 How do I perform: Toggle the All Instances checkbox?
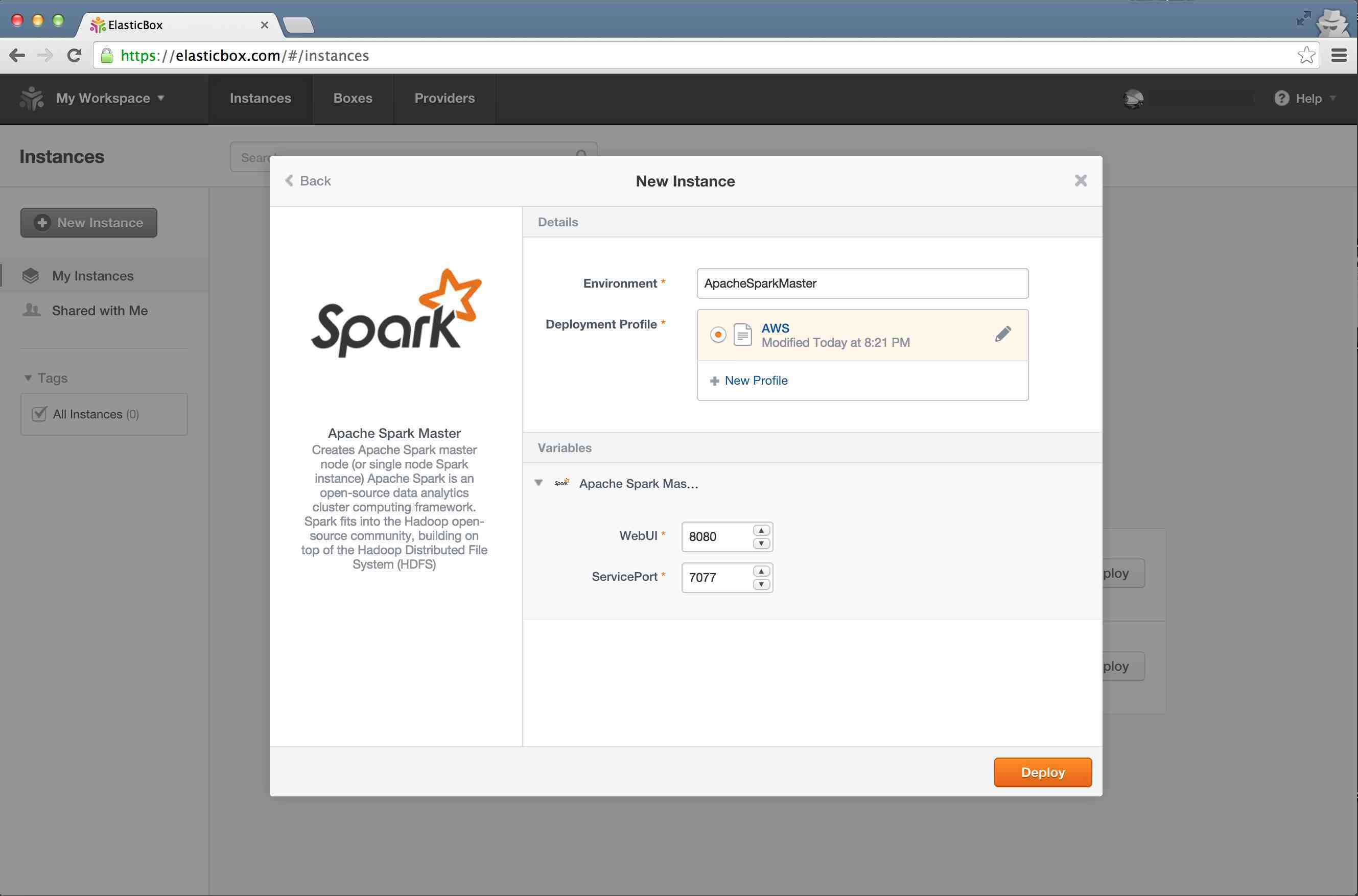[x=39, y=414]
